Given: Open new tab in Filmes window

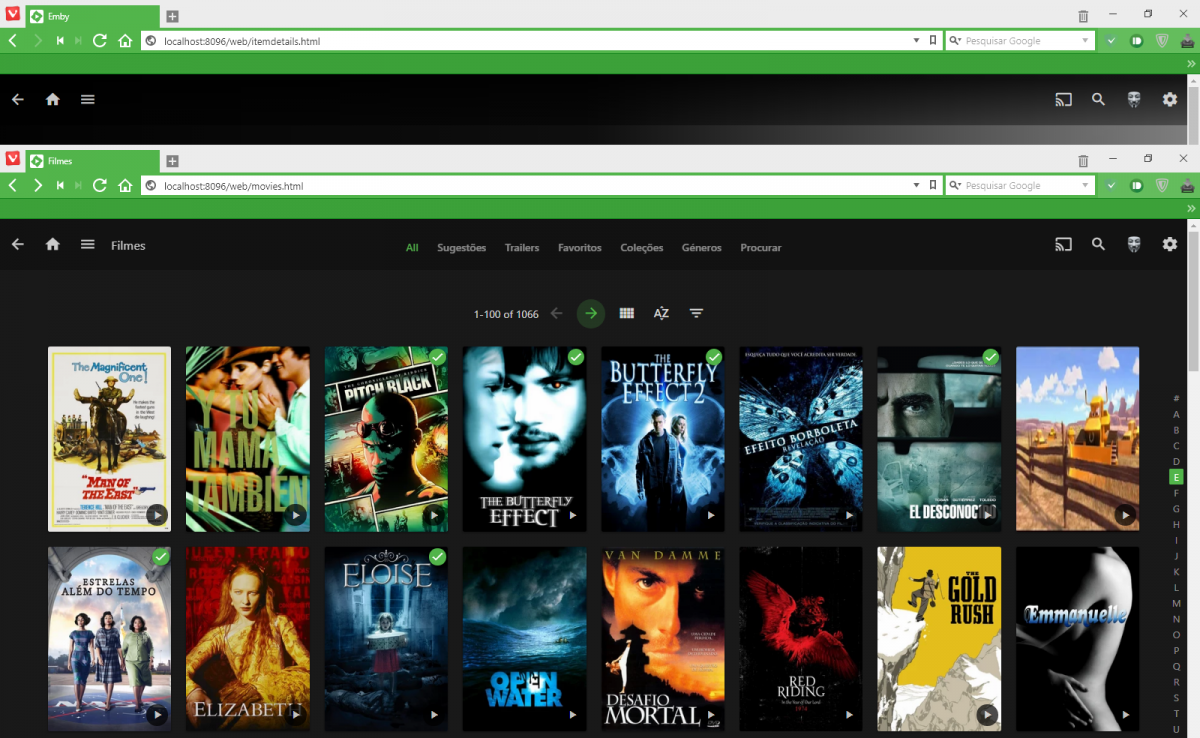Looking at the screenshot, I should point(172,161).
